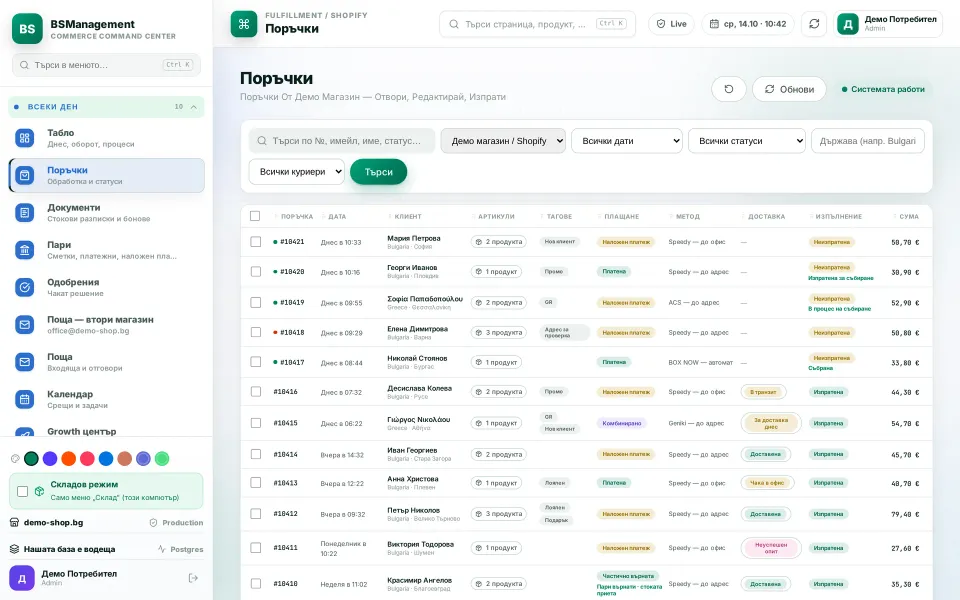Click the logout icon next to Демо Потребител
This screenshot has height=600, width=960.
[x=193, y=578]
